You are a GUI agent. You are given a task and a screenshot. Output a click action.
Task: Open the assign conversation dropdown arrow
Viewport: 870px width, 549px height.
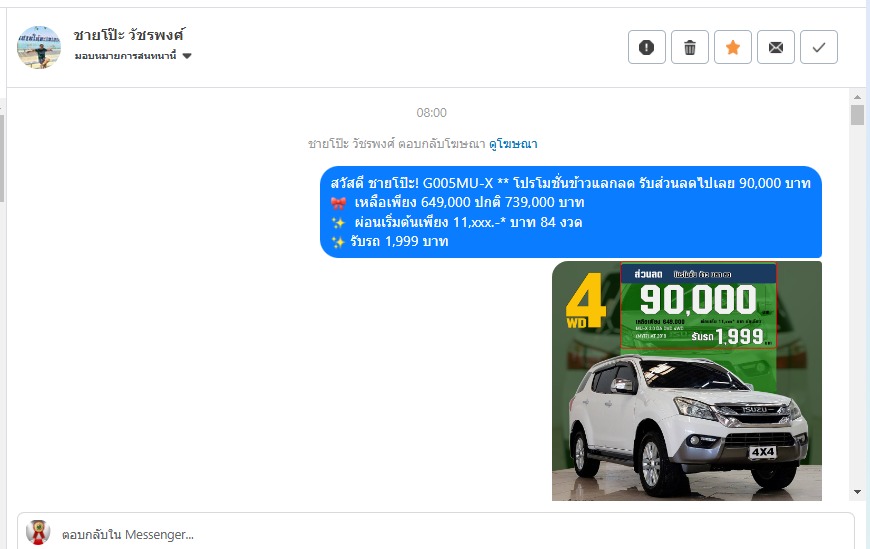pyautogui.click(x=187, y=56)
